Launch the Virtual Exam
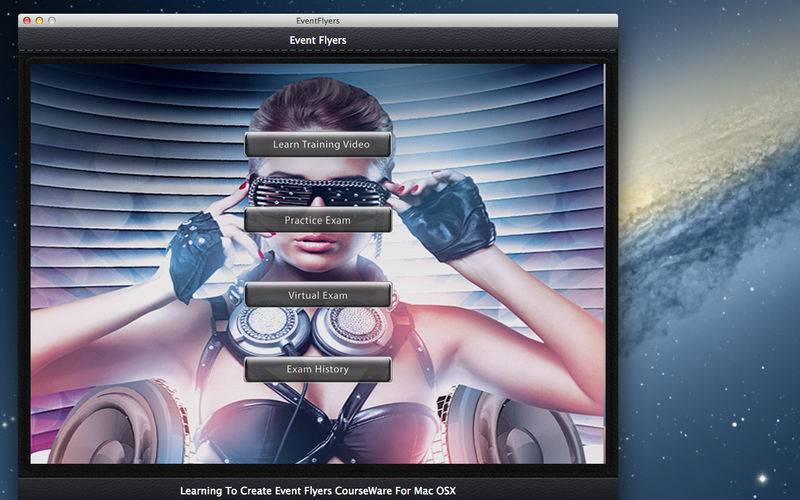This screenshot has width=800, height=500. (x=318, y=295)
